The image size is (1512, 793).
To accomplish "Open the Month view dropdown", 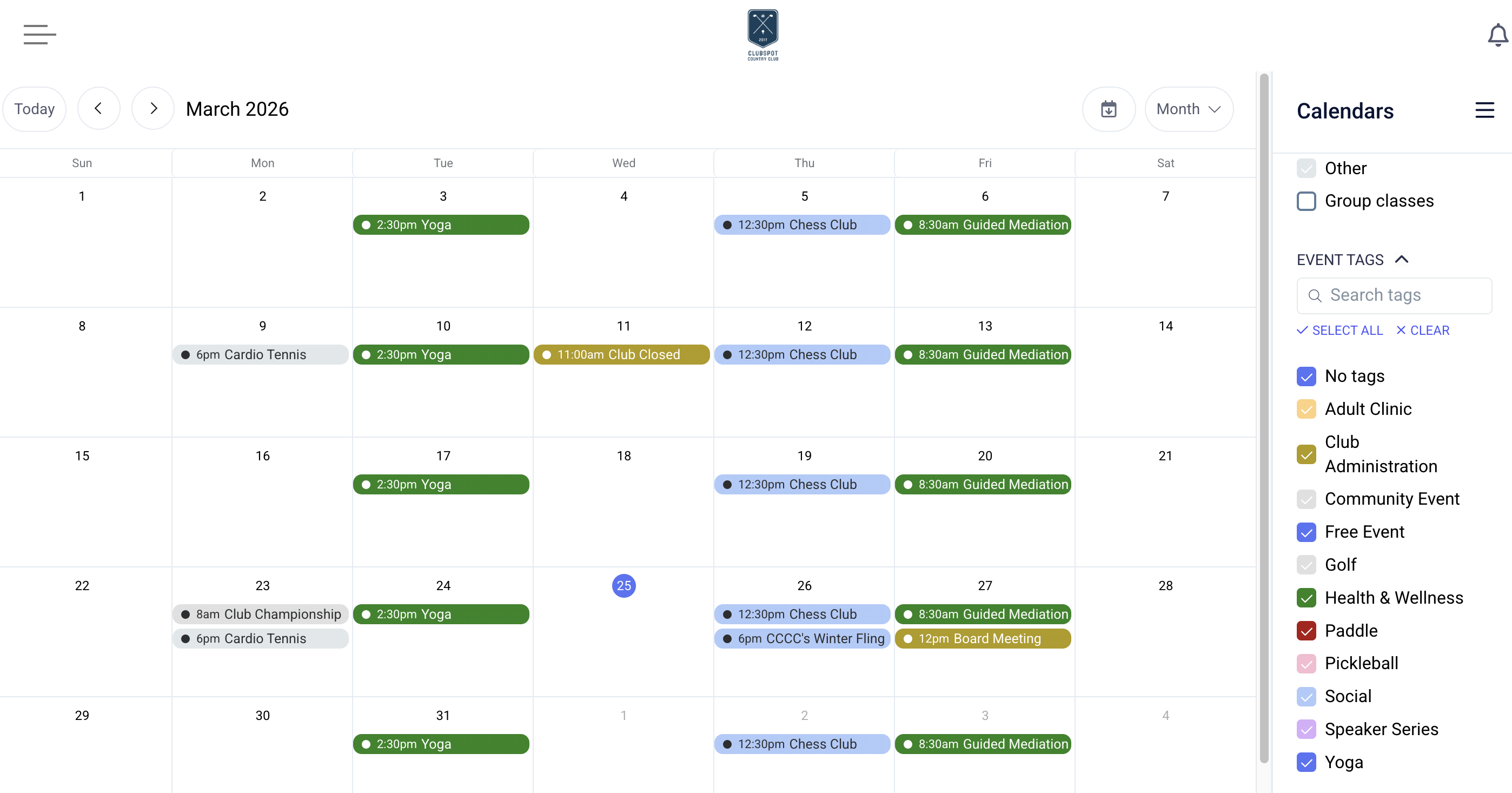I will 1189,109.
